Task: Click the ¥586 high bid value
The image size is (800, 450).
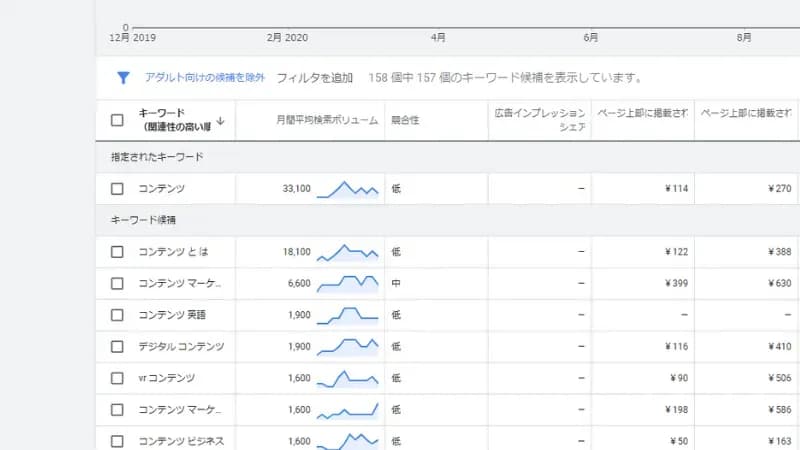Action: (x=780, y=410)
